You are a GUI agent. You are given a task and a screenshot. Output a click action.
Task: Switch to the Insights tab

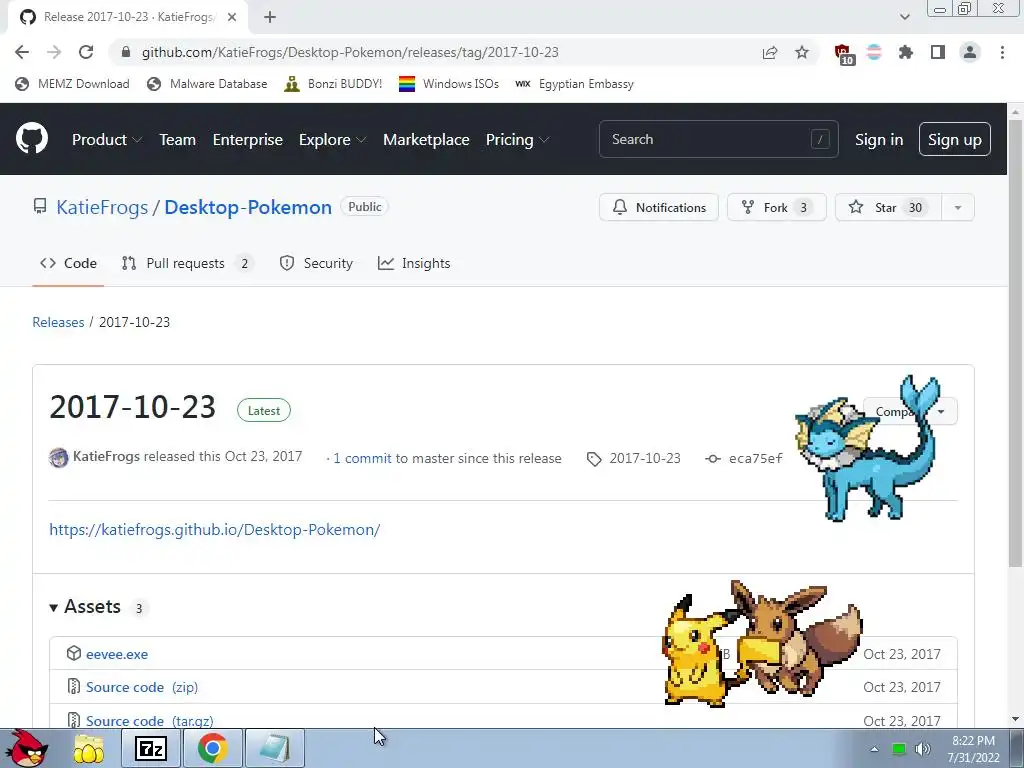[x=414, y=263]
